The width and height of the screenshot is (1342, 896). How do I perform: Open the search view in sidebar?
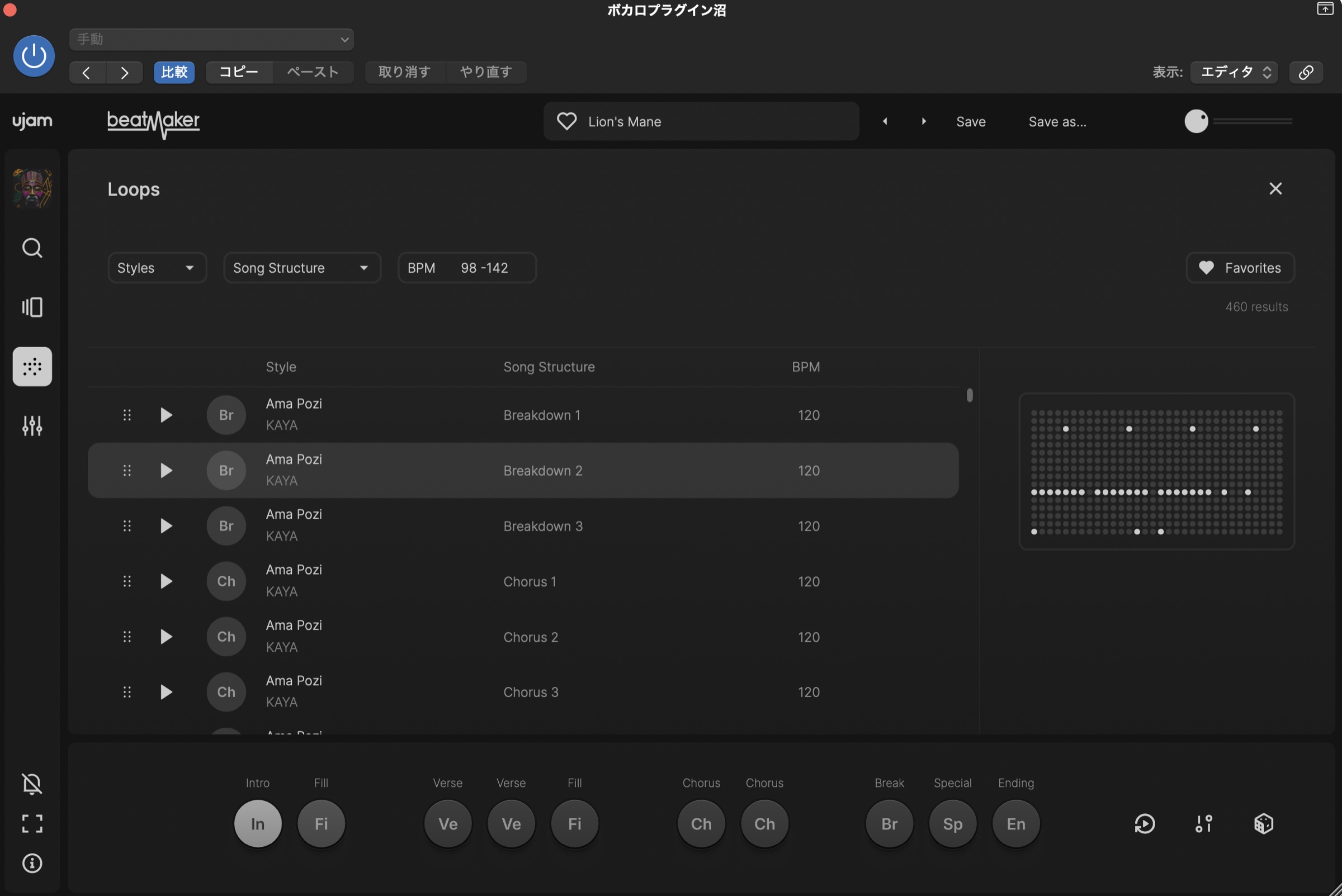coord(32,248)
